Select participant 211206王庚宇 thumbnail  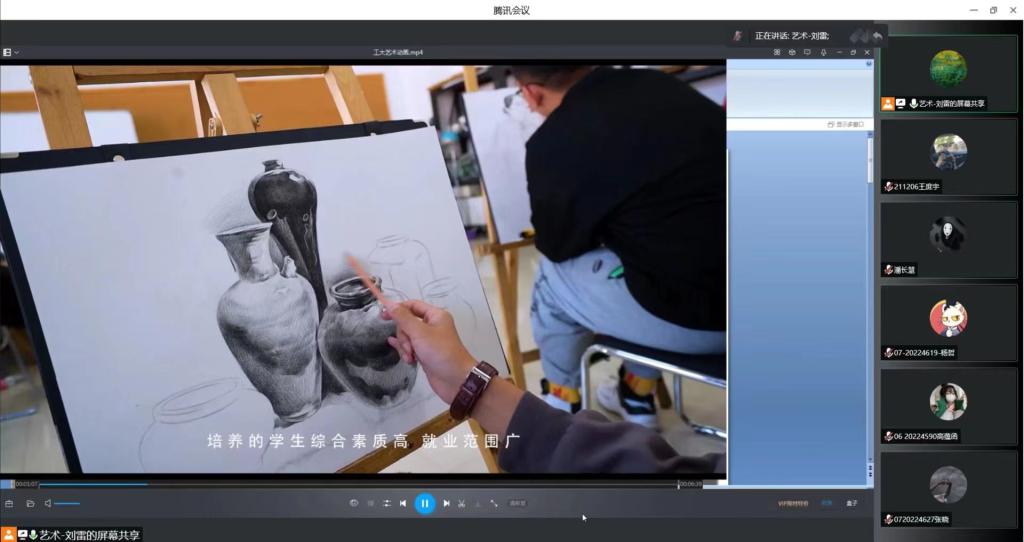[948, 156]
